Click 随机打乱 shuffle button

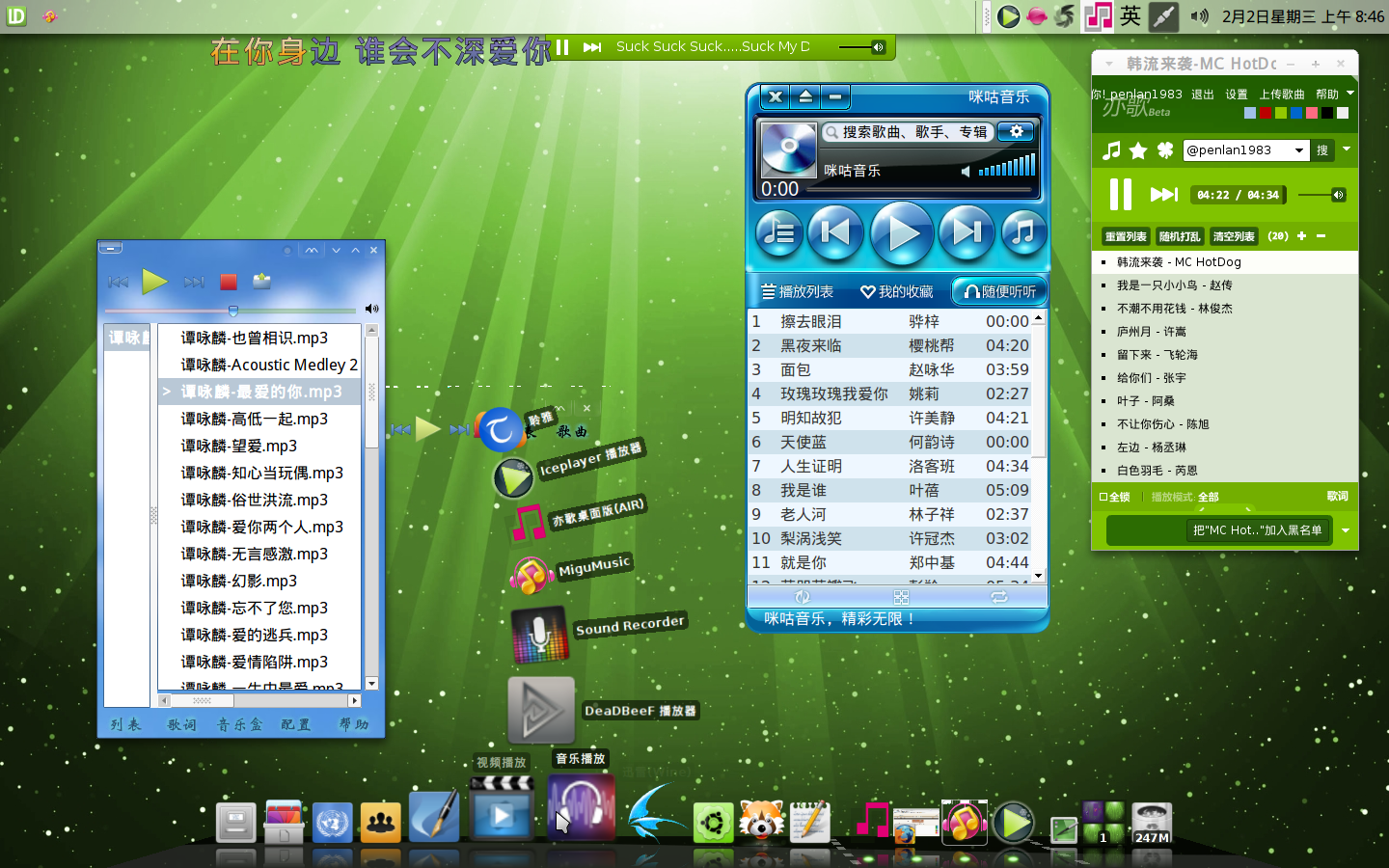click(1180, 236)
